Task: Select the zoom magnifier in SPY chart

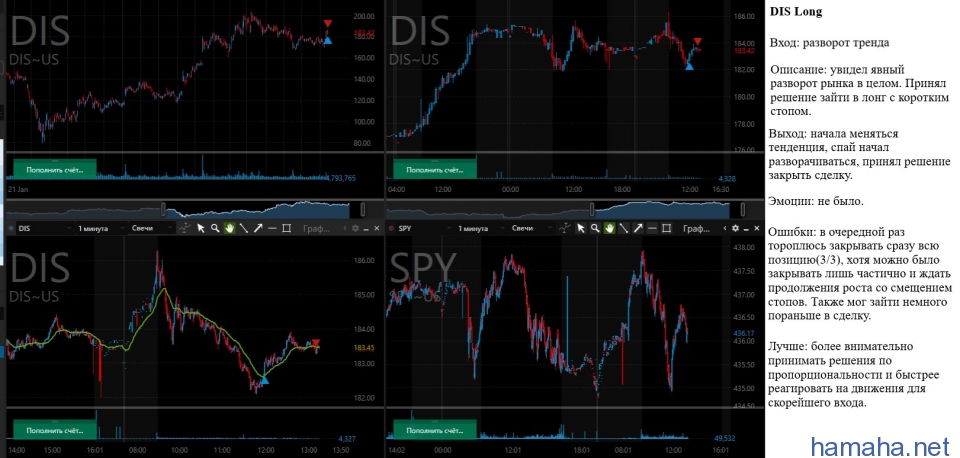Action: [595, 228]
